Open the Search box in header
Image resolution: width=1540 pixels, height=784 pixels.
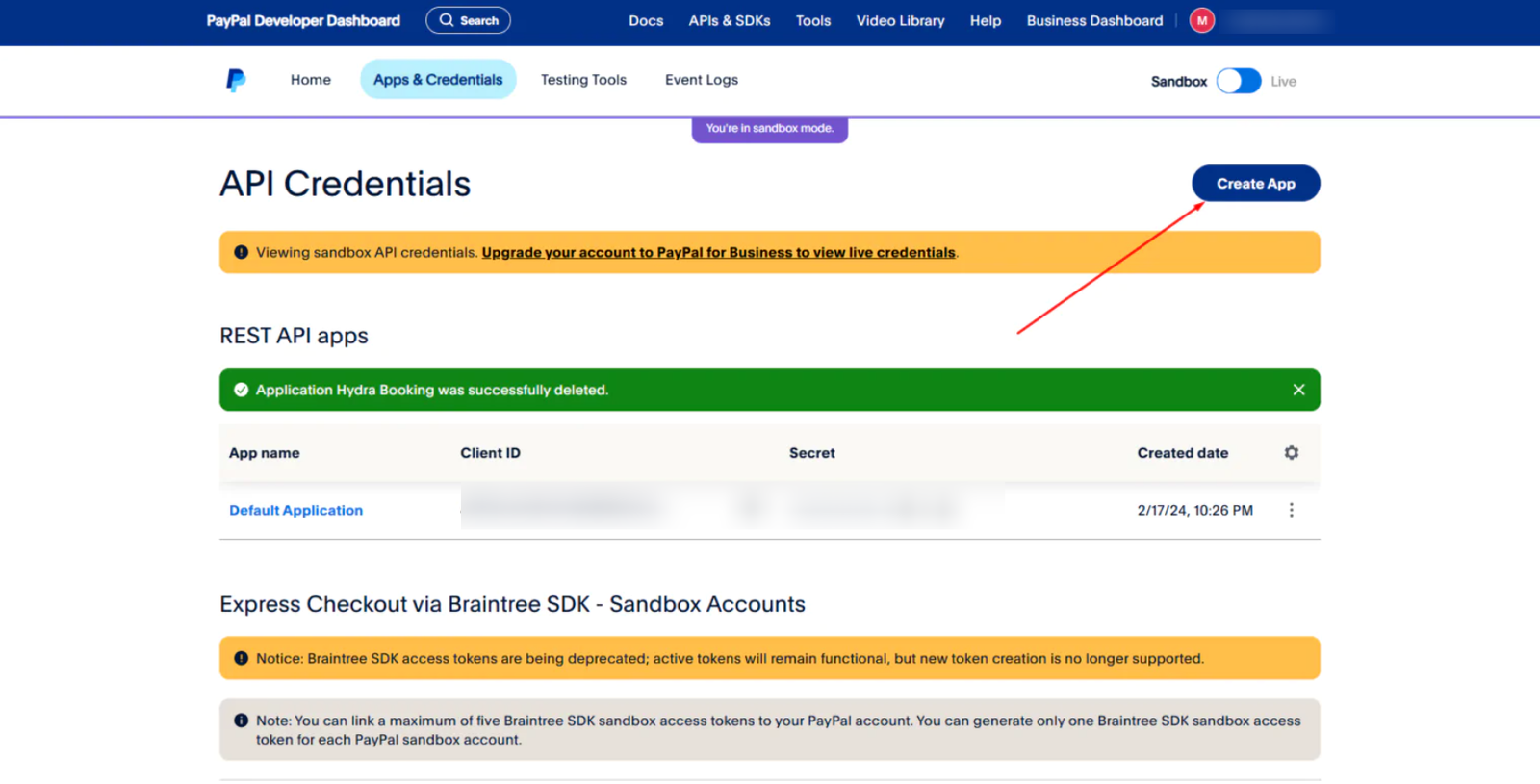pos(468,20)
